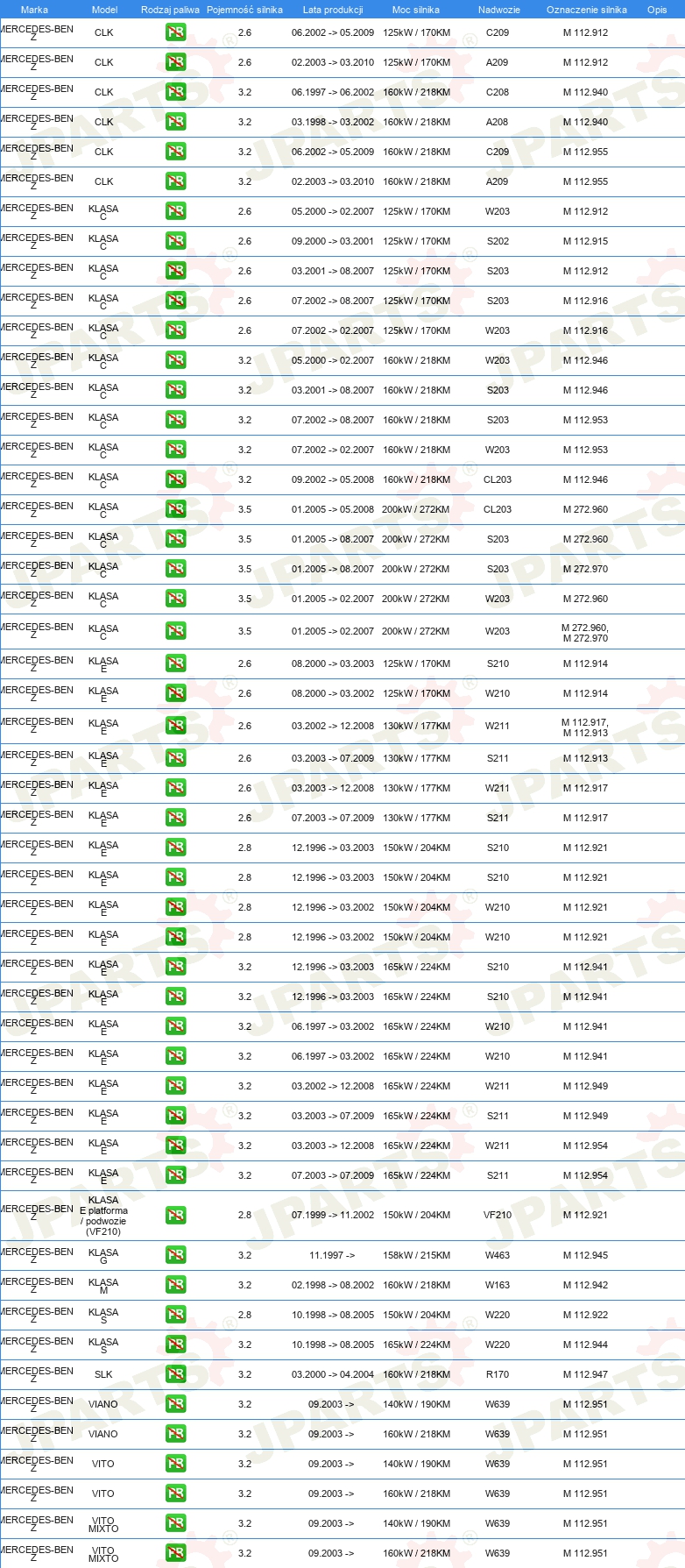The image size is (685, 1568).
Task: Select body code W163
Action: [498, 1285]
